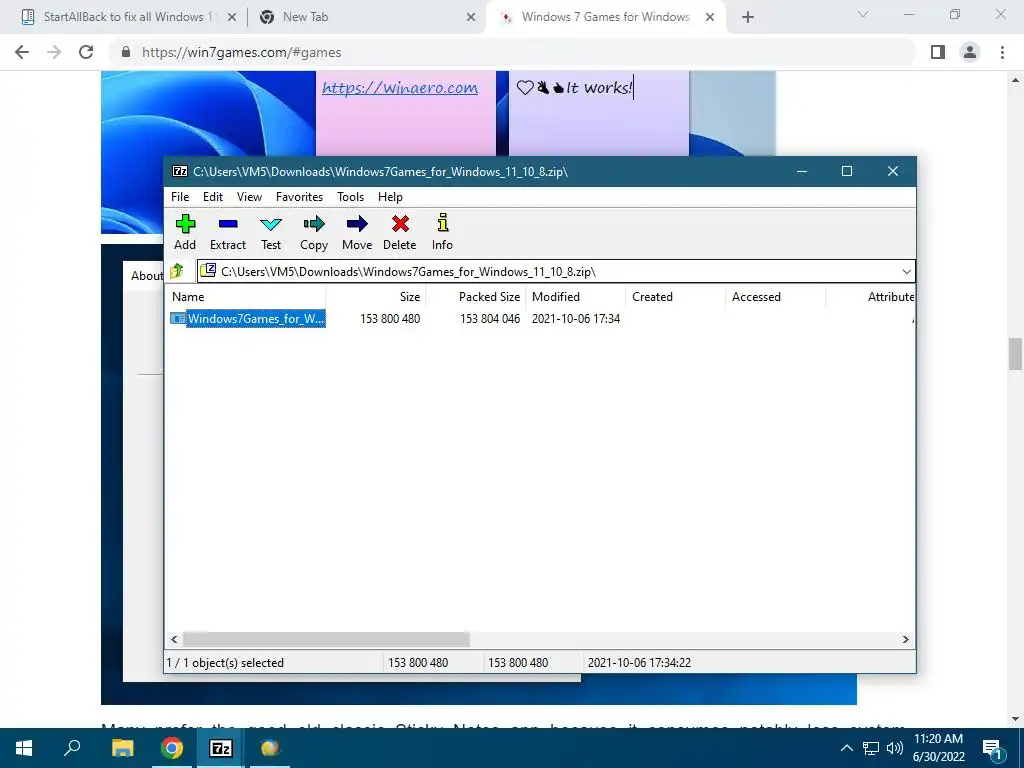
Task: Open a new browser tab
Action: point(748,18)
